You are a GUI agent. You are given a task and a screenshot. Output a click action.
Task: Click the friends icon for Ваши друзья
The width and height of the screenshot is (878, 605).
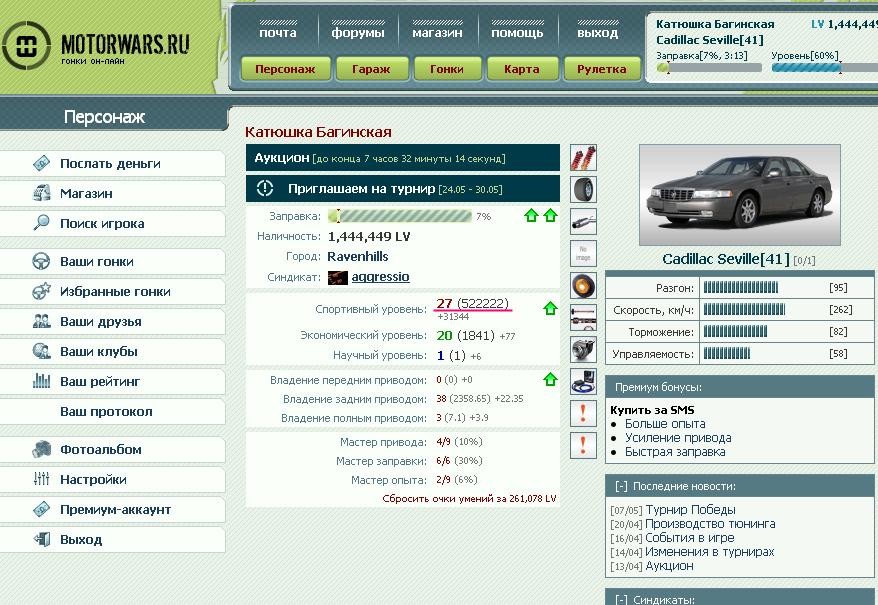coord(41,321)
